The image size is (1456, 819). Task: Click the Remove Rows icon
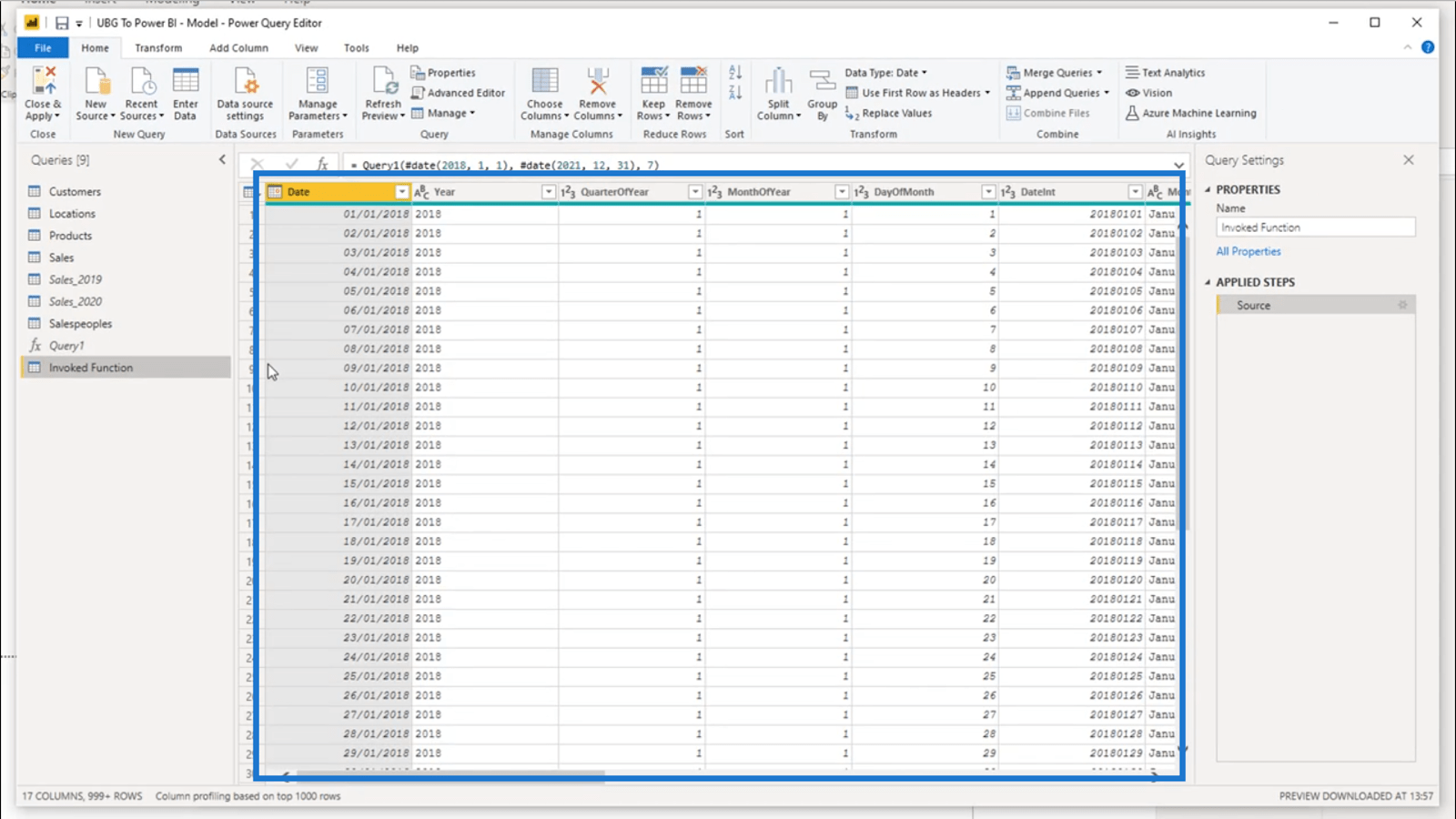tap(693, 81)
